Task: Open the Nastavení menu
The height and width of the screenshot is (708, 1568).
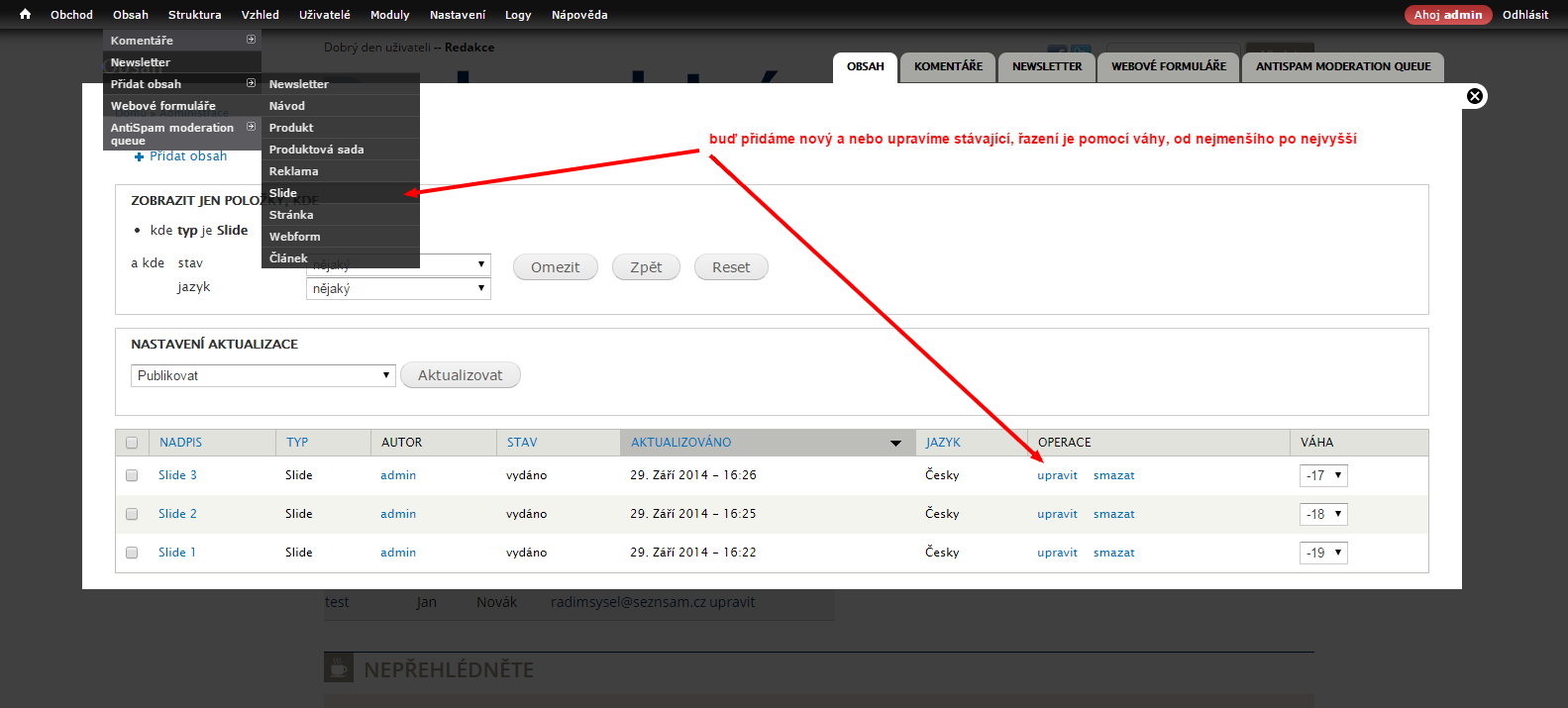Action: tap(458, 15)
